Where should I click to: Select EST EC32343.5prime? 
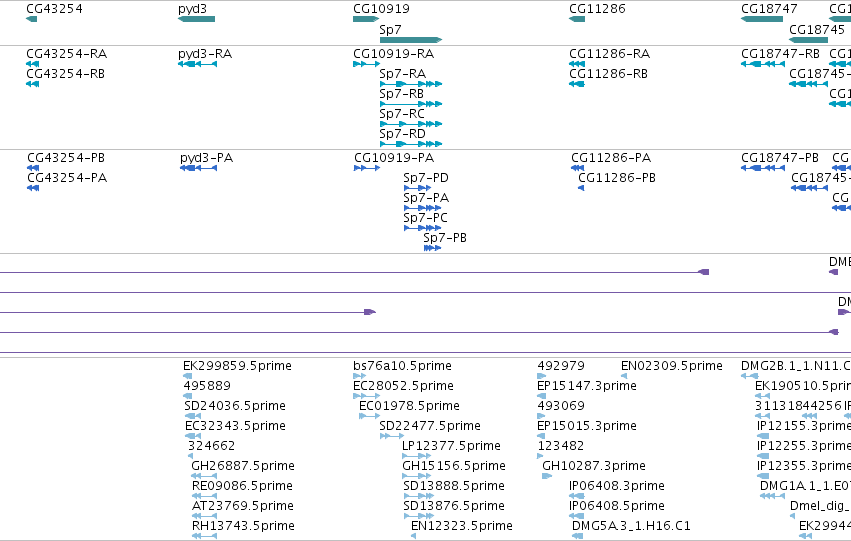[x=235, y=427]
